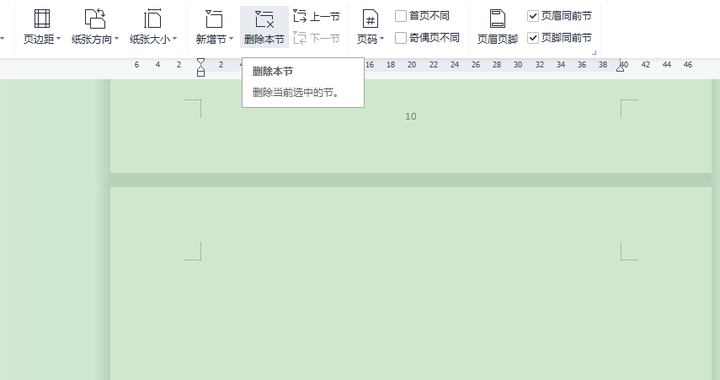
Task: Open 页眉页脚 header footer tool
Action: (x=497, y=27)
